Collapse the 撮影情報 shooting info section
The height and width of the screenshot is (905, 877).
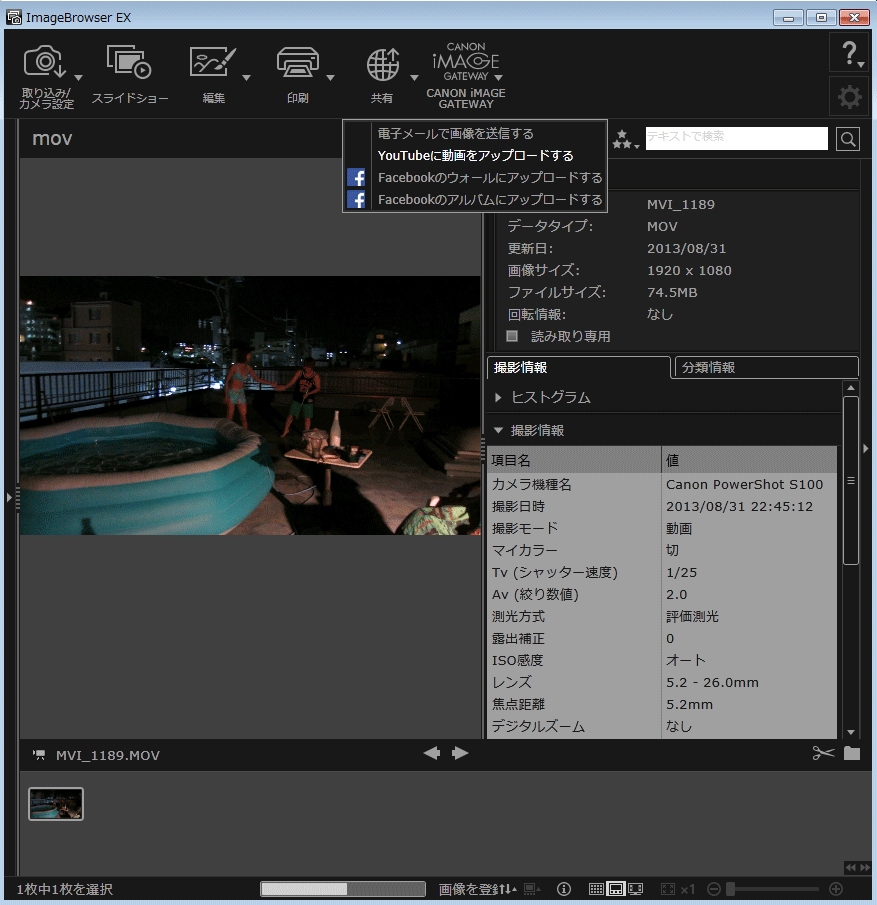click(537, 430)
